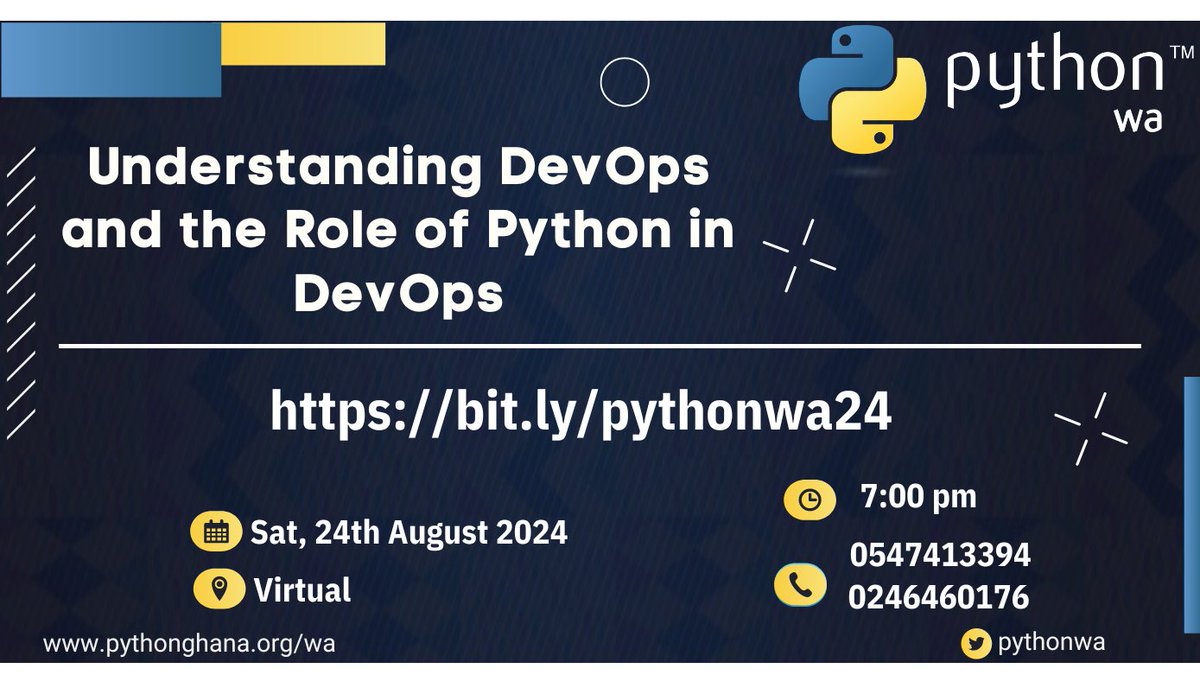Click the clock icon beside 7:00 pm
This screenshot has height=675, width=1200.
[809, 500]
